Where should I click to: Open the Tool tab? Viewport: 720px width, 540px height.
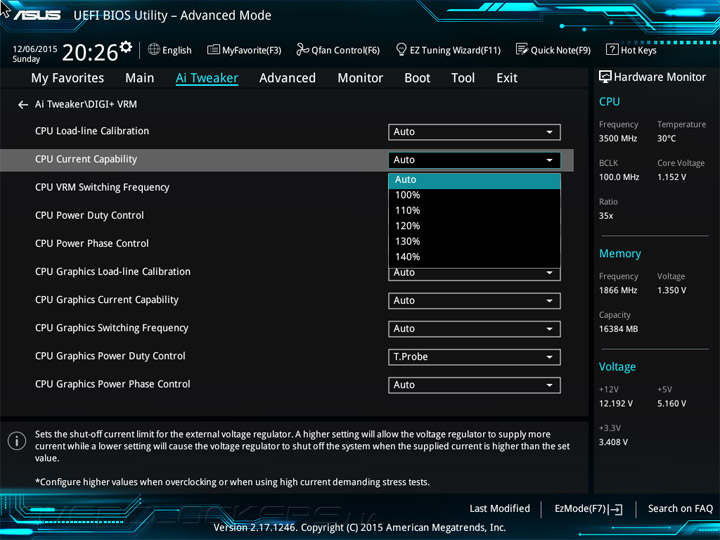pyautogui.click(x=463, y=78)
